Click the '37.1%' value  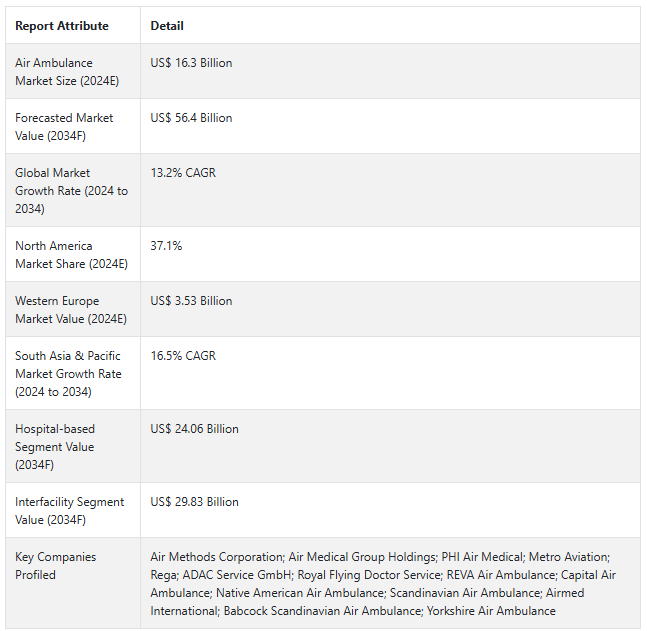coord(166,246)
